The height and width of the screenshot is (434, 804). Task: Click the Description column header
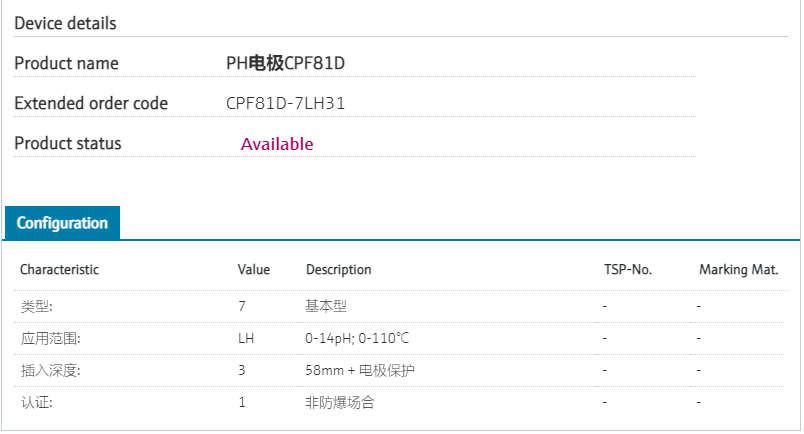coord(338,270)
